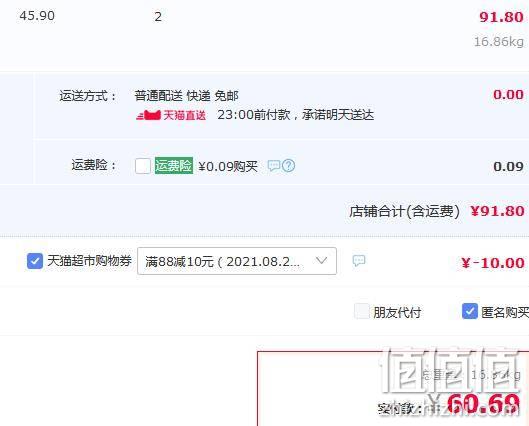Viewport: 529px width, 426px height.
Task: Tick the 朋友代付 checkbox
Action: [362, 311]
